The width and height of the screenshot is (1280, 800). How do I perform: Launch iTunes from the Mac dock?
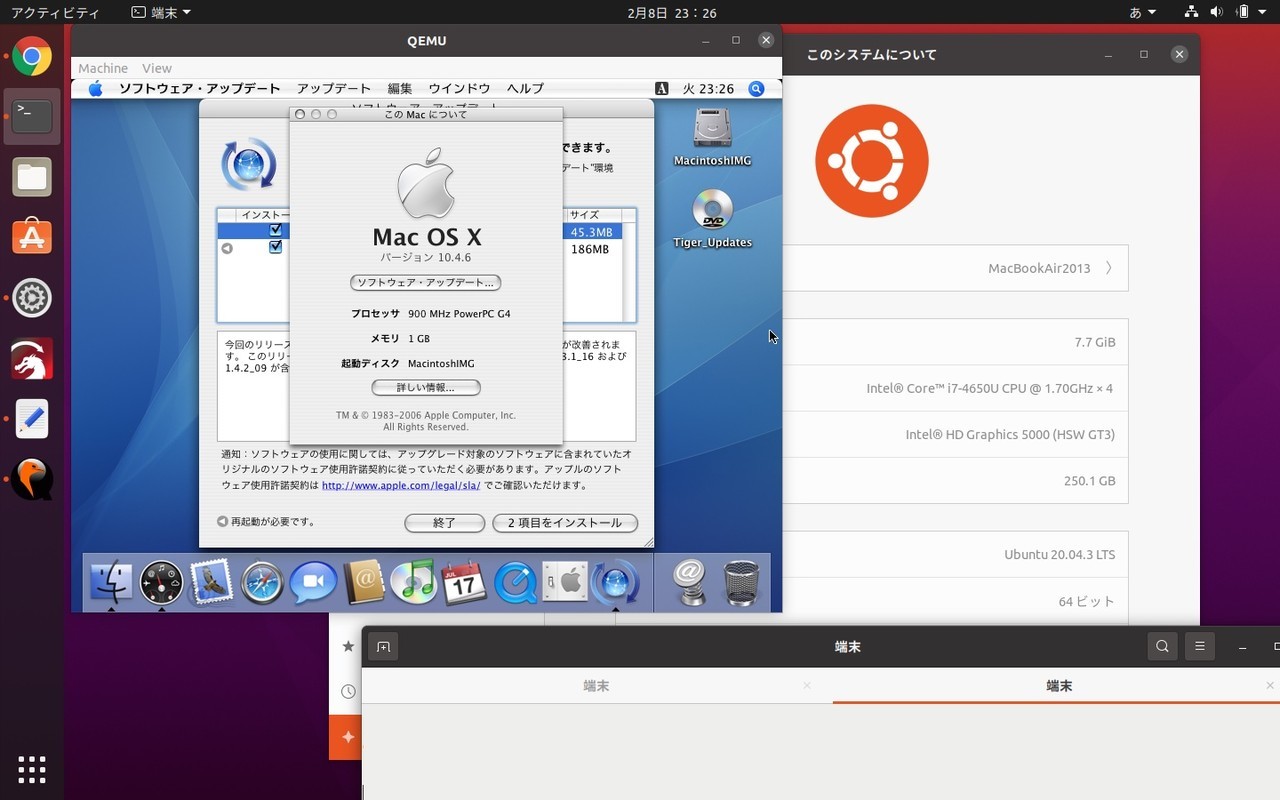coord(413,581)
